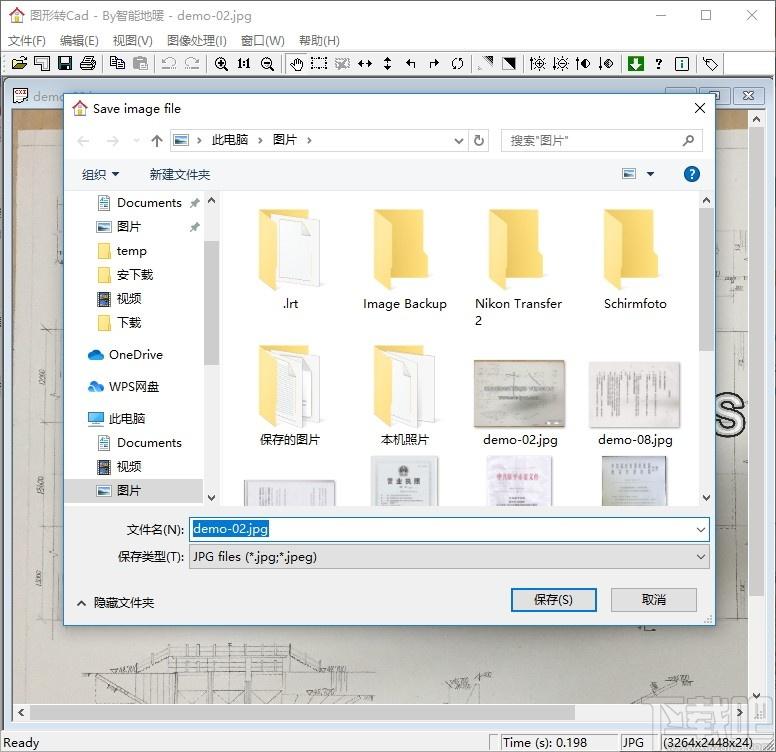Viewport: 776px width, 752px height.
Task: Click the invert negative image icon
Action: pos(509,63)
